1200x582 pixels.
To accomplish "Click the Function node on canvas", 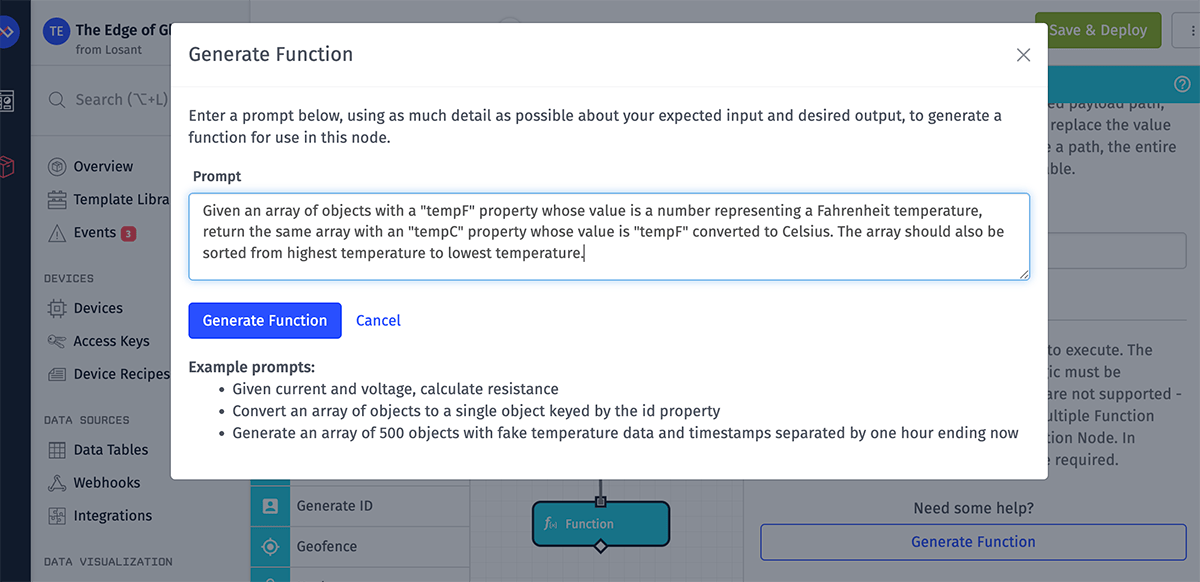I will pos(600,524).
